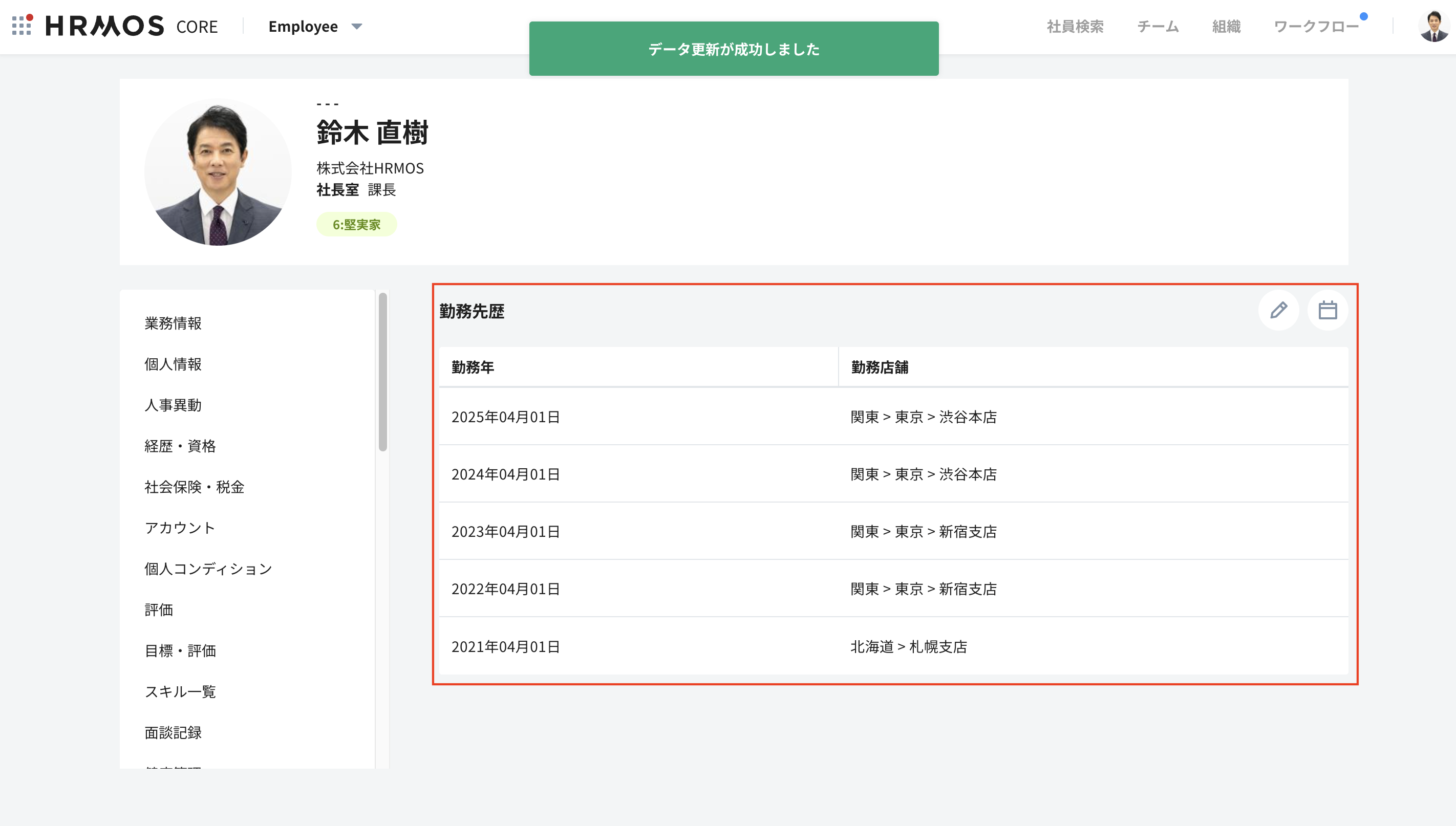Dismiss the データ更新が成功しました notification banner
The image size is (1456, 826).
click(x=734, y=49)
